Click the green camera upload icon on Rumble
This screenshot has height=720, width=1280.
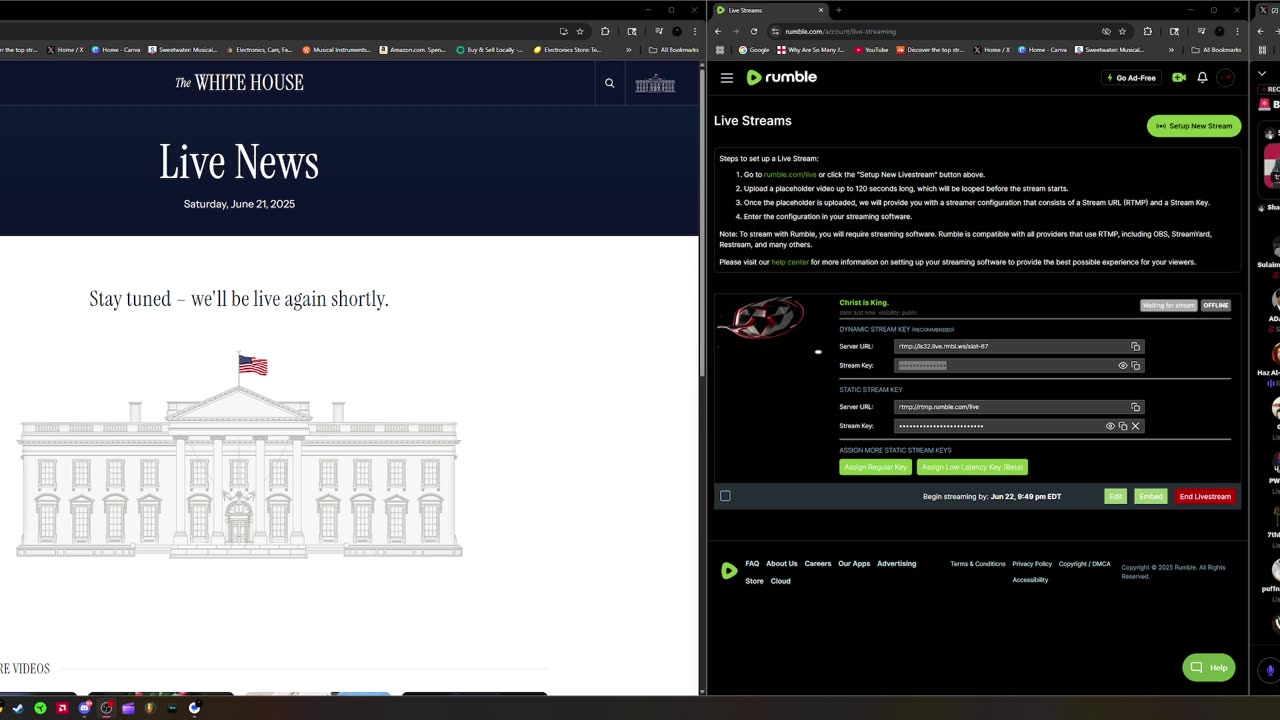click(1179, 77)
